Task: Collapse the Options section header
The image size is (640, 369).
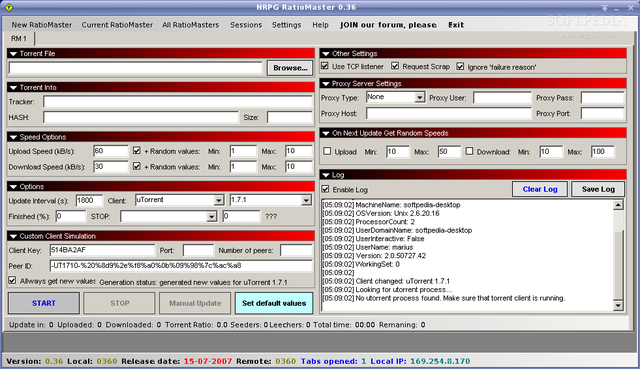Action: click(13, 187)
